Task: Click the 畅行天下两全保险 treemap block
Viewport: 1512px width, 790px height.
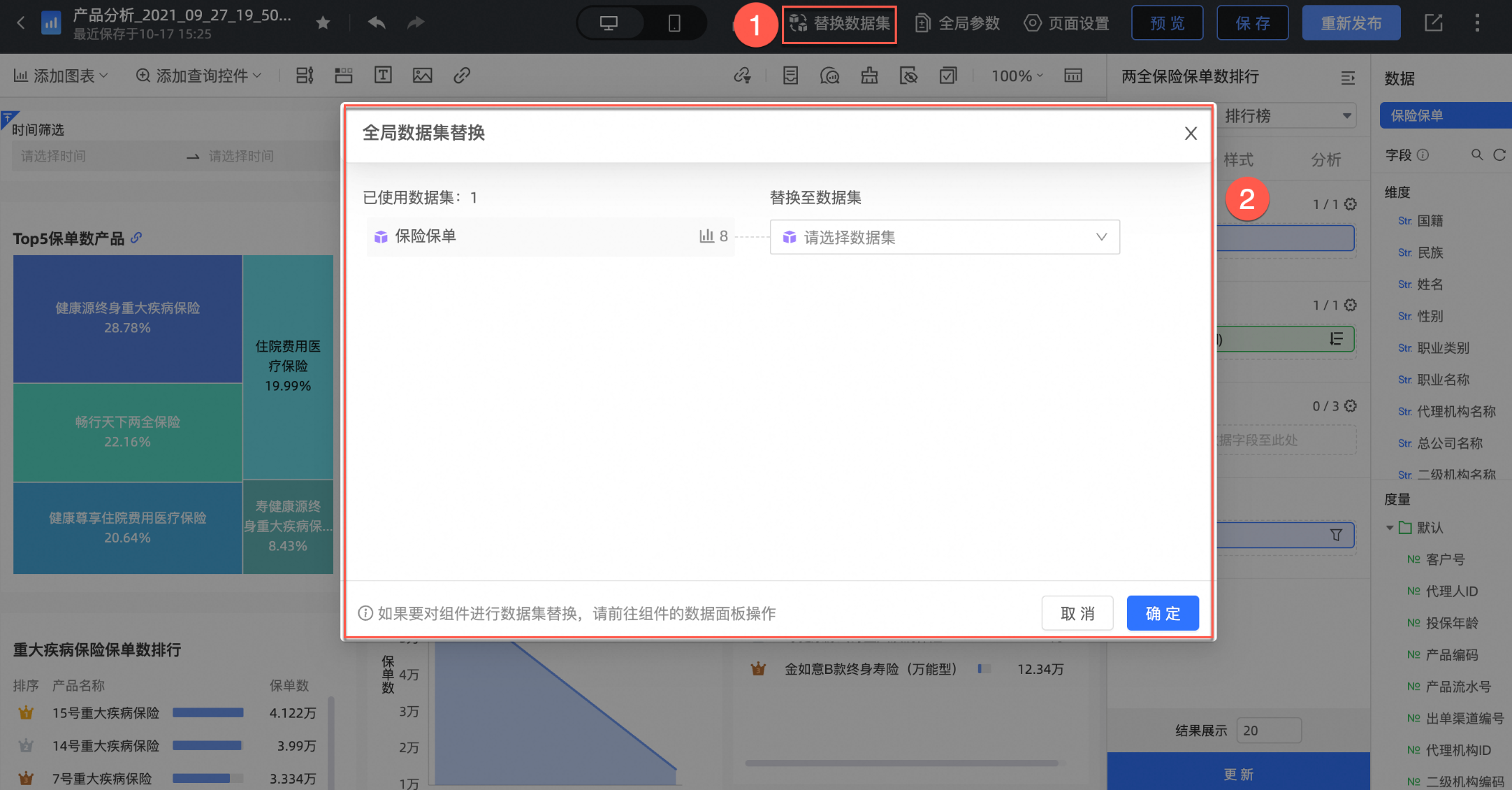Action: point(128,432)
